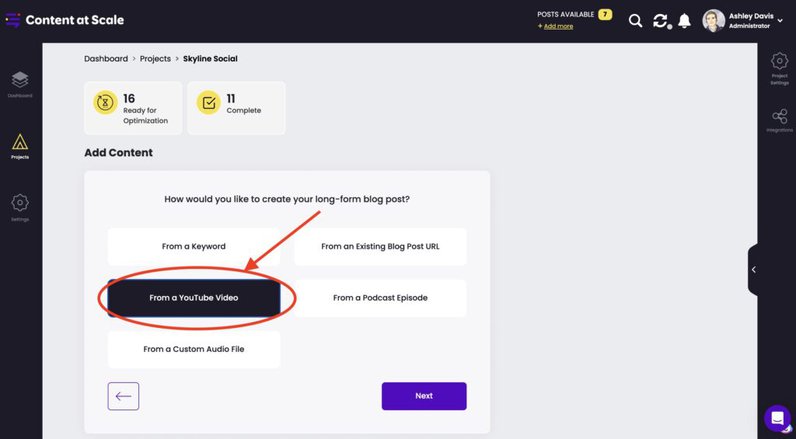
Task: Choose From a Custom Audio File
Action: point(194,349)
